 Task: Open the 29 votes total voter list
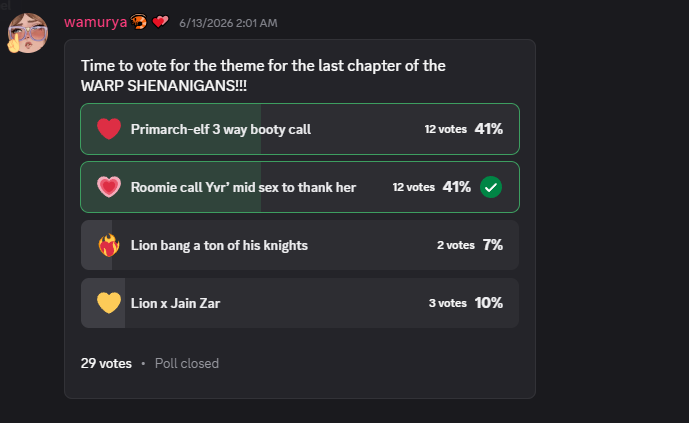coord(106,363)
